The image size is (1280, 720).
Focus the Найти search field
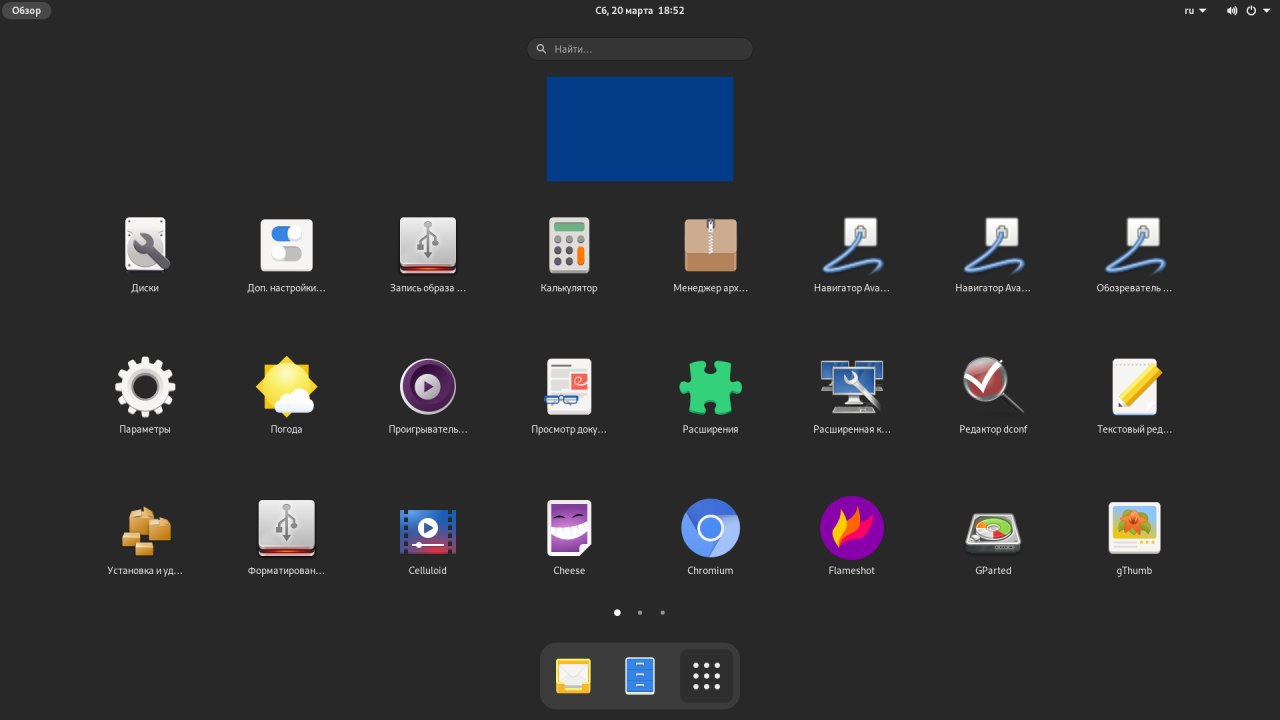pos(640,48)
